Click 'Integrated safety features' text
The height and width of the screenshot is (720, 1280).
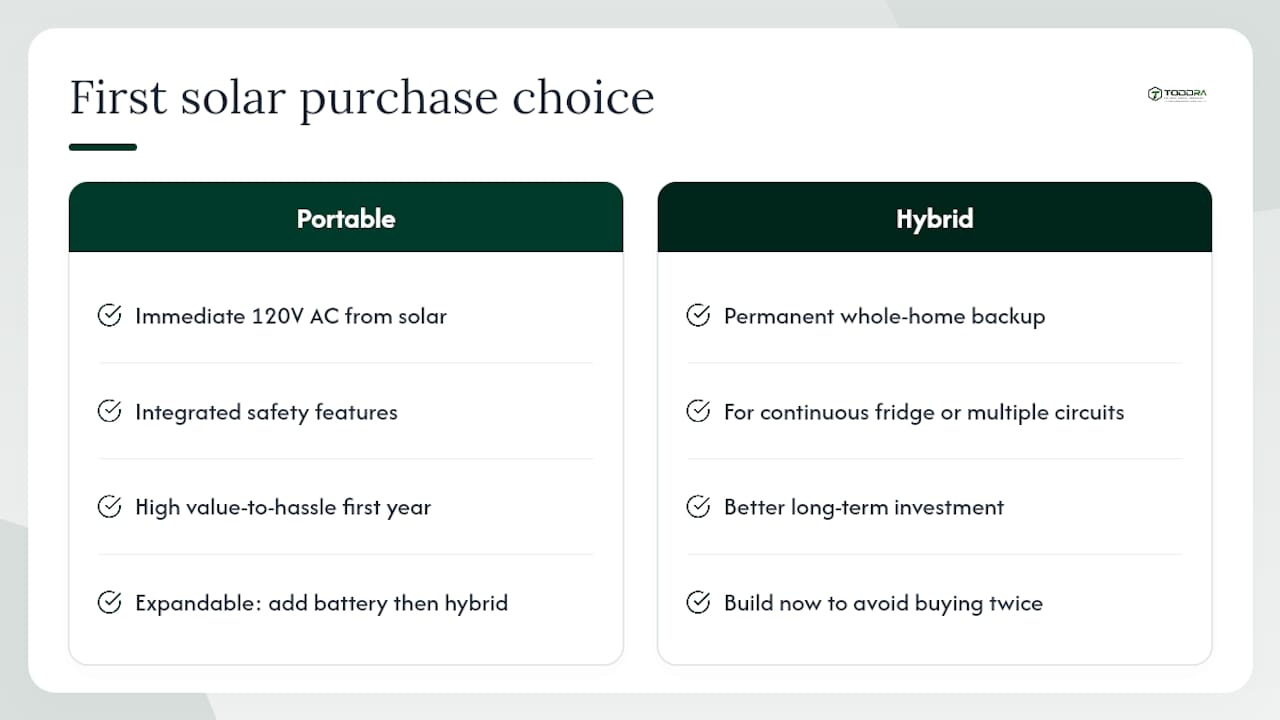pyautogui.click(x=266, y=412)
